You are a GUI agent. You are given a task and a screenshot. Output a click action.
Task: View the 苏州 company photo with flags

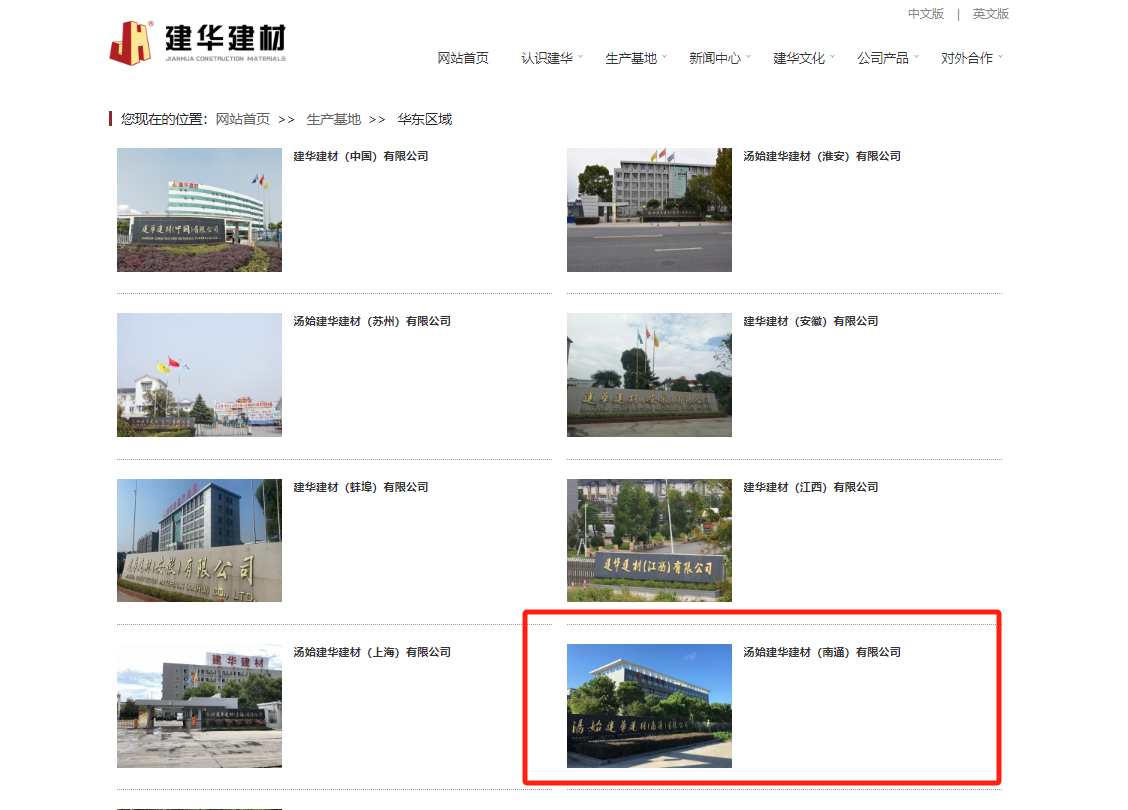199,375
